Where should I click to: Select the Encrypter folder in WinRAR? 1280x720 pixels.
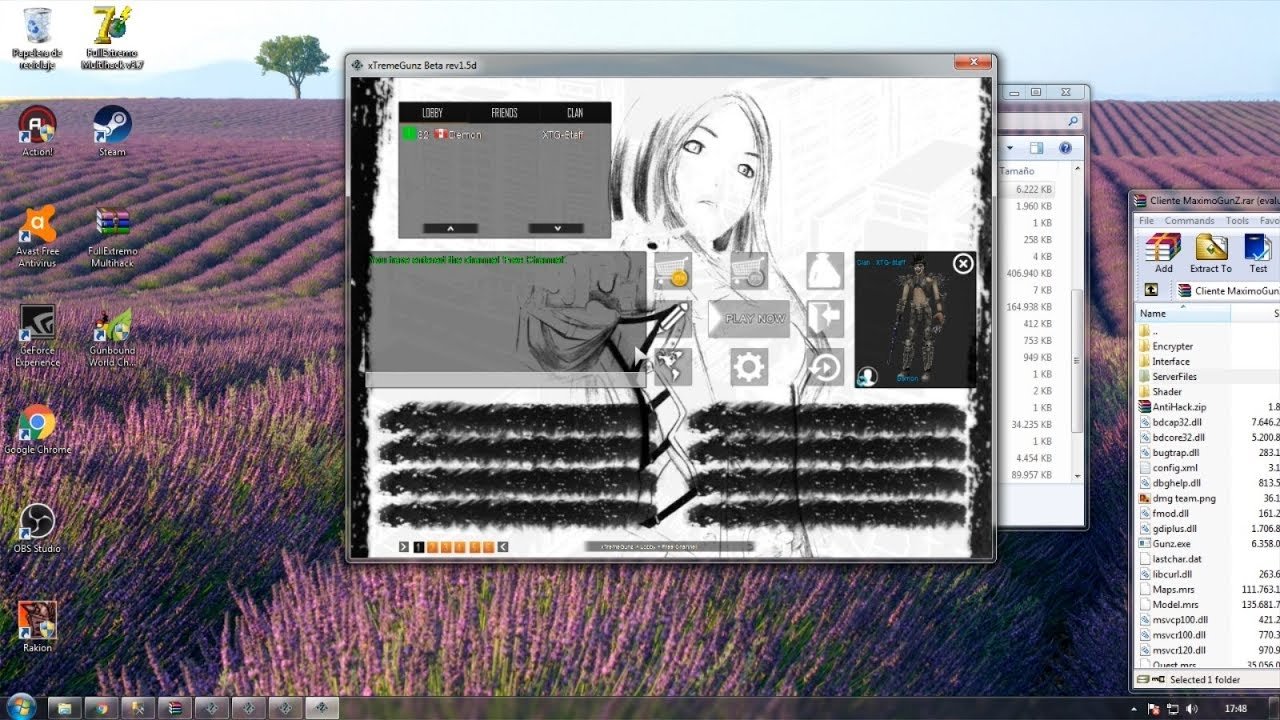coord(1172,346)
